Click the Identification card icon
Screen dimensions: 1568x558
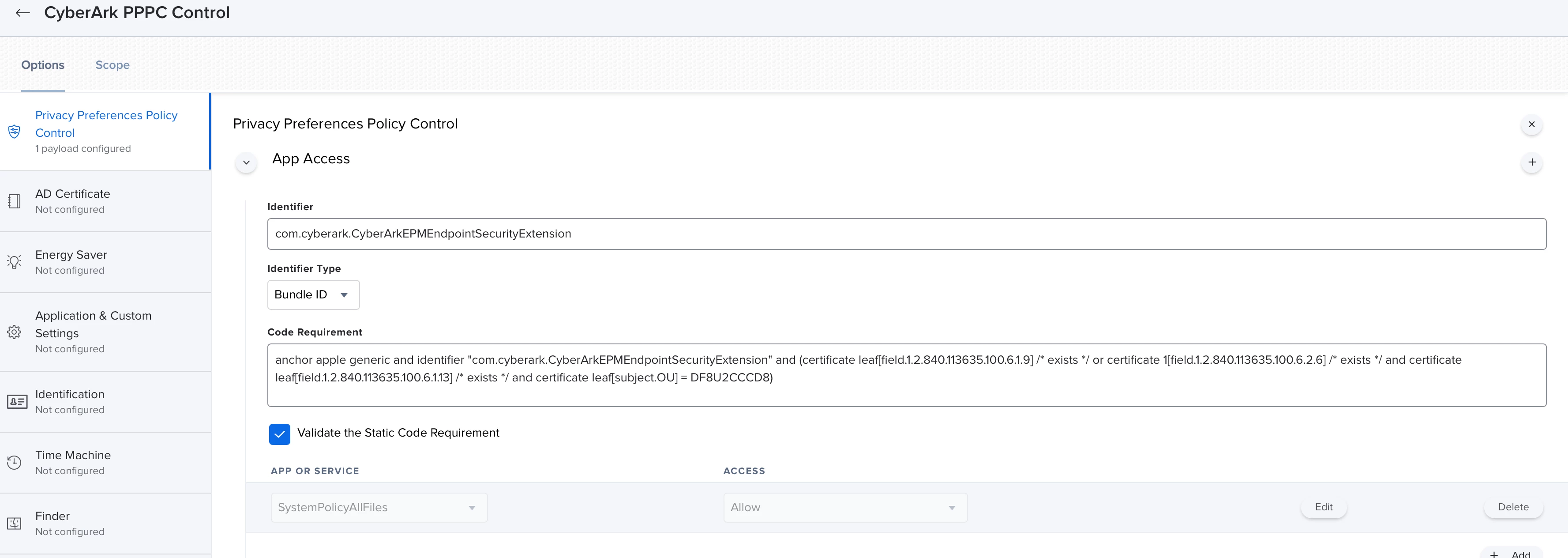click(x=17, y=402)
